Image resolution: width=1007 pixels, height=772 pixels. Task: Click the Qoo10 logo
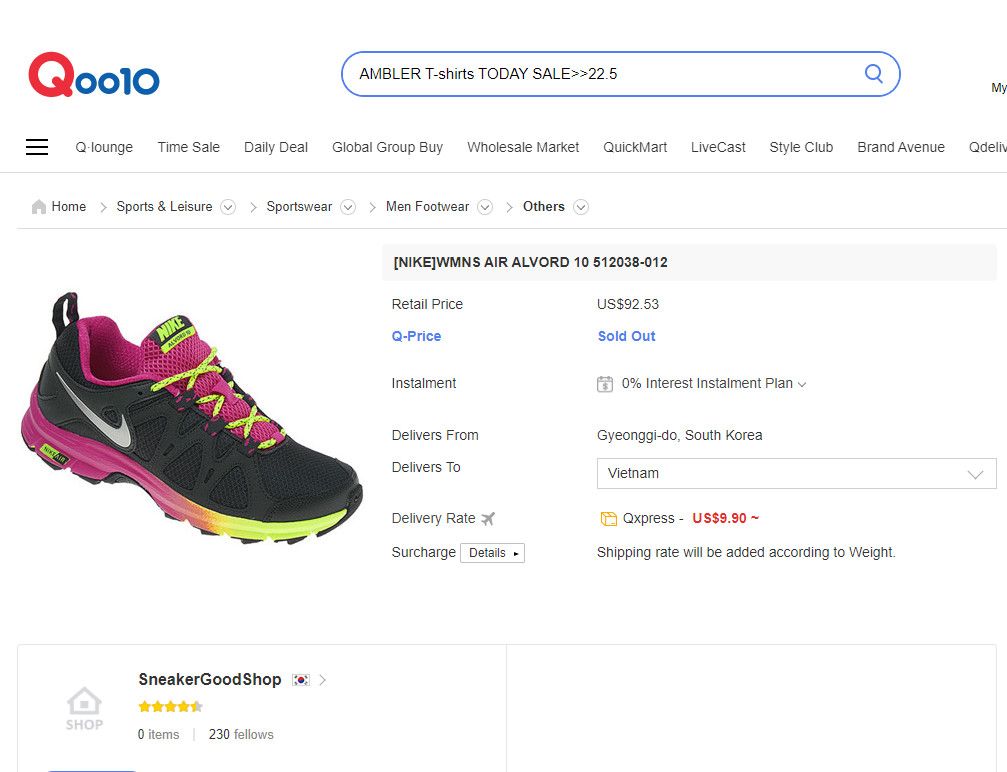tap(94, 75)
